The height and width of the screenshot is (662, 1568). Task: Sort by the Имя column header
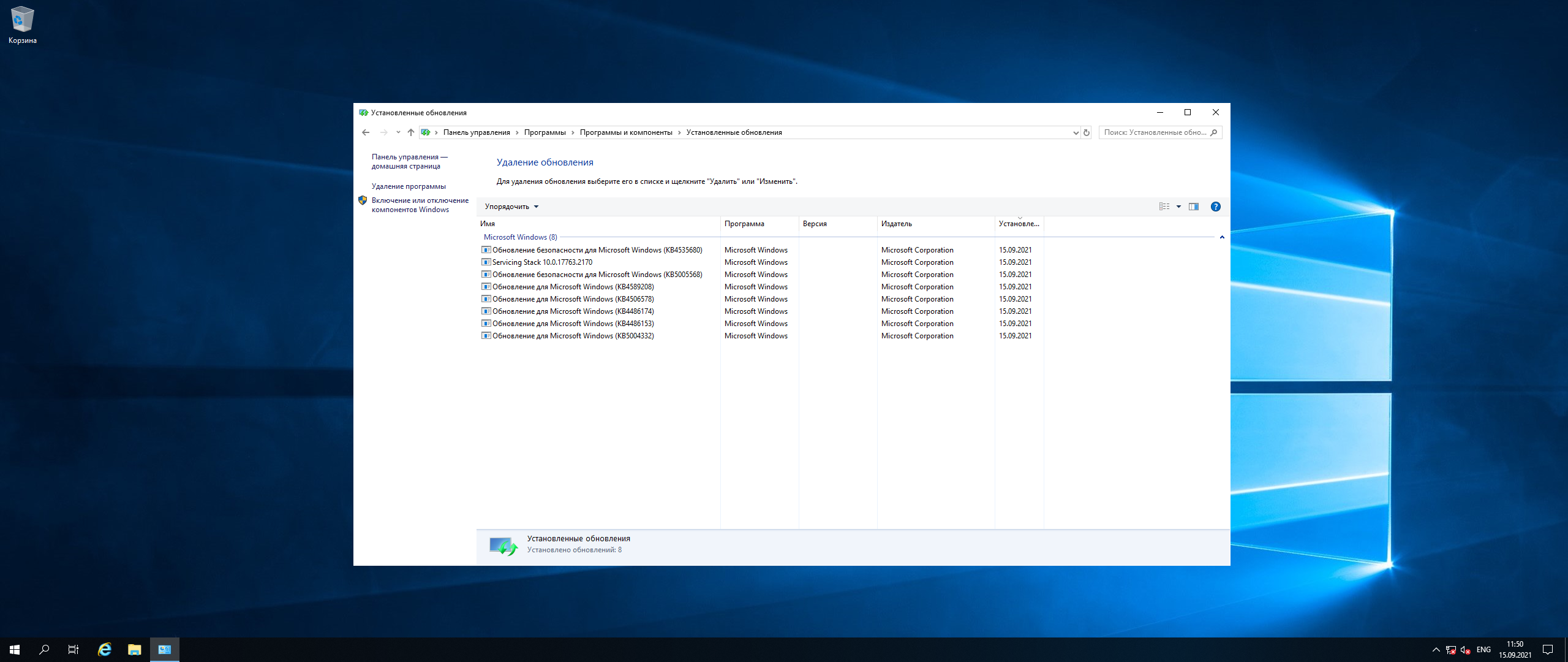(x=598, y=224)
